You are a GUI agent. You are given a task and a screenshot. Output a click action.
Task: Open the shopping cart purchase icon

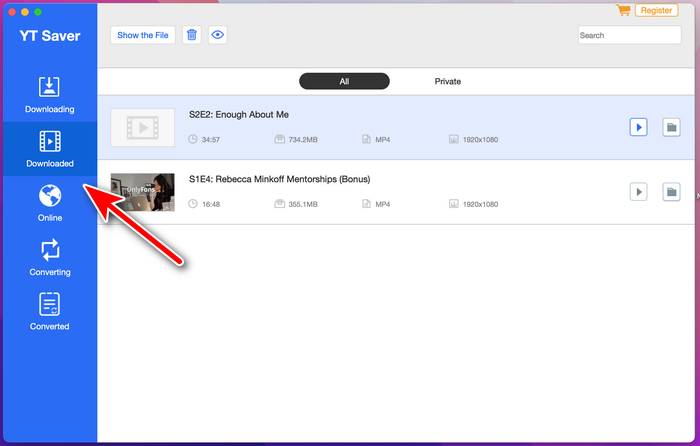click(623, 10)
